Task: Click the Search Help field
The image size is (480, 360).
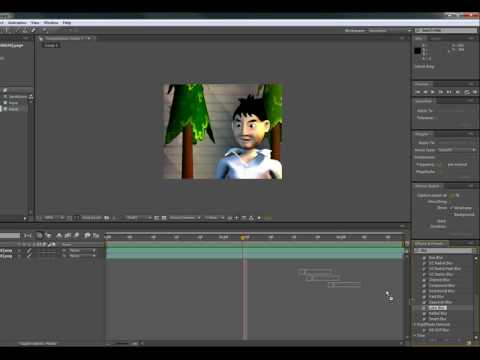Action: pos(447,30)
